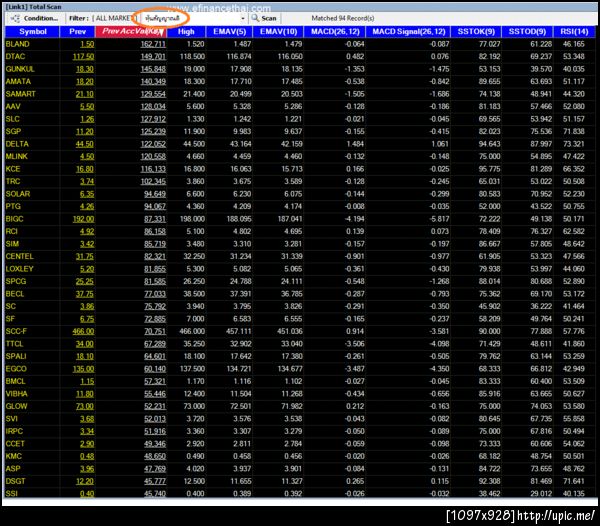Viewport: 600px width, 526px height.
Task: Click BLAND previous price 1.50 link
Action: click(x=87, y=44)
